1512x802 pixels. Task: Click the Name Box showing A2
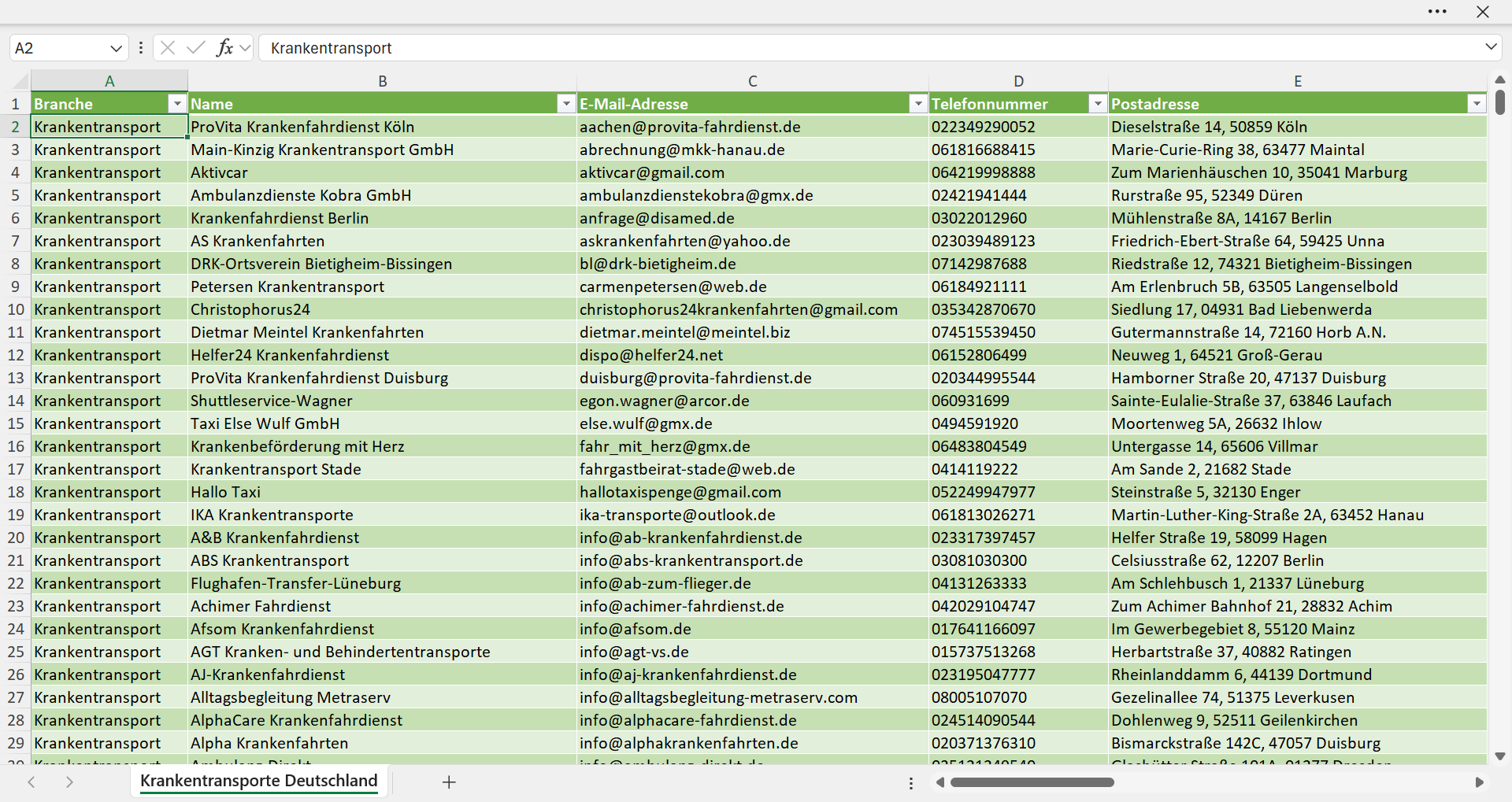[x=58, y=48]
